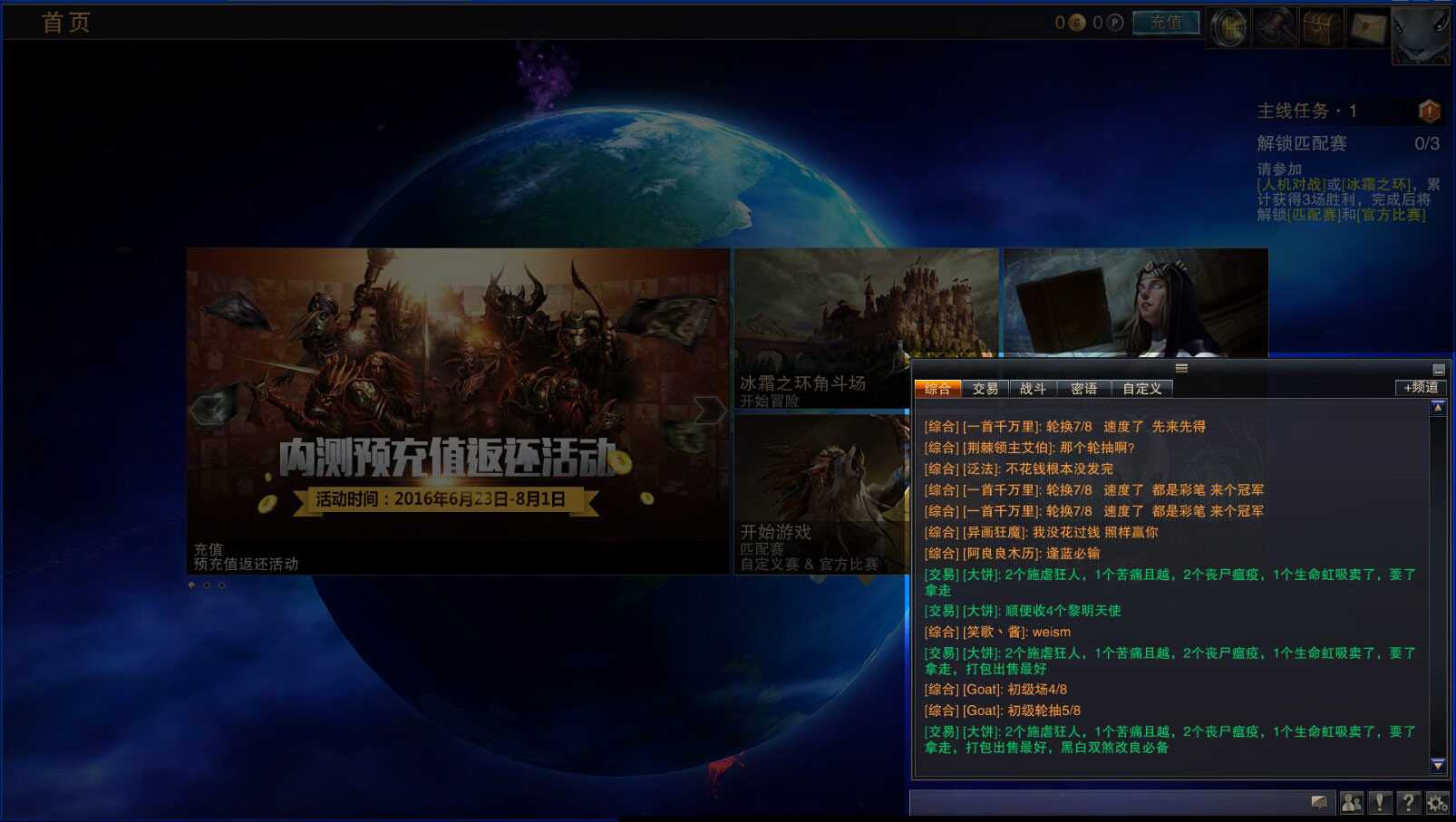1456x822 pixels.
Task: Advance banner with the right arrow
Action: pyautogui.click(x=708, y=411)
